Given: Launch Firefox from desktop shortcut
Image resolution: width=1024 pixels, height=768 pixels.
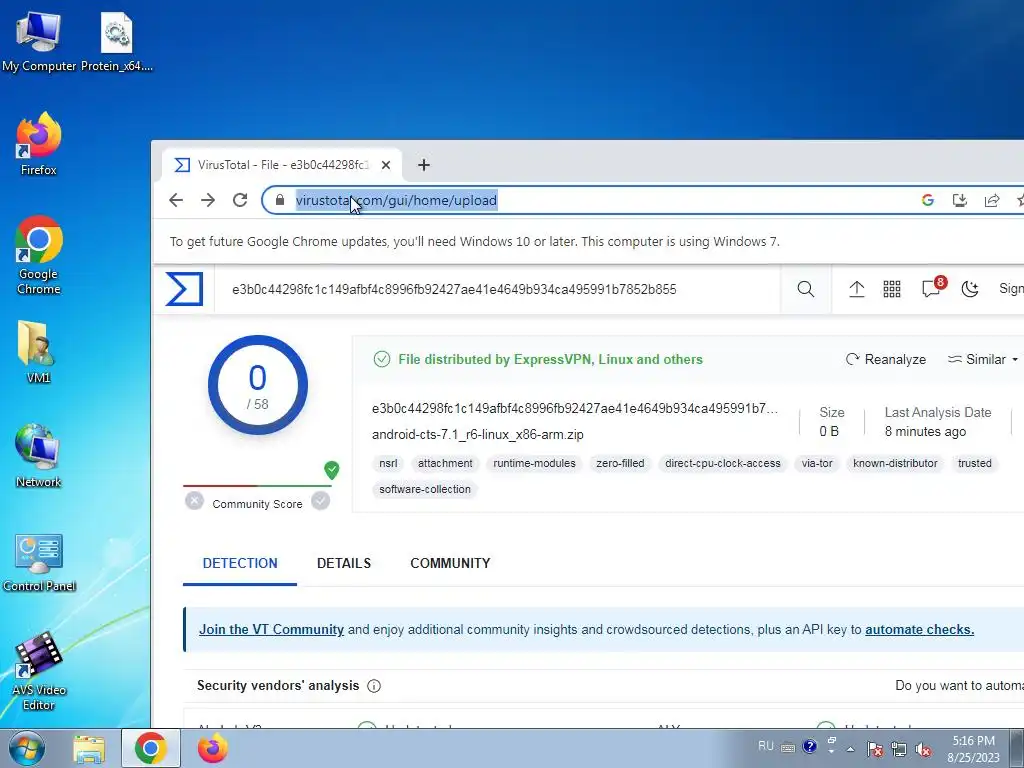Looking at the screenshot, I should [x=39, y=144].
